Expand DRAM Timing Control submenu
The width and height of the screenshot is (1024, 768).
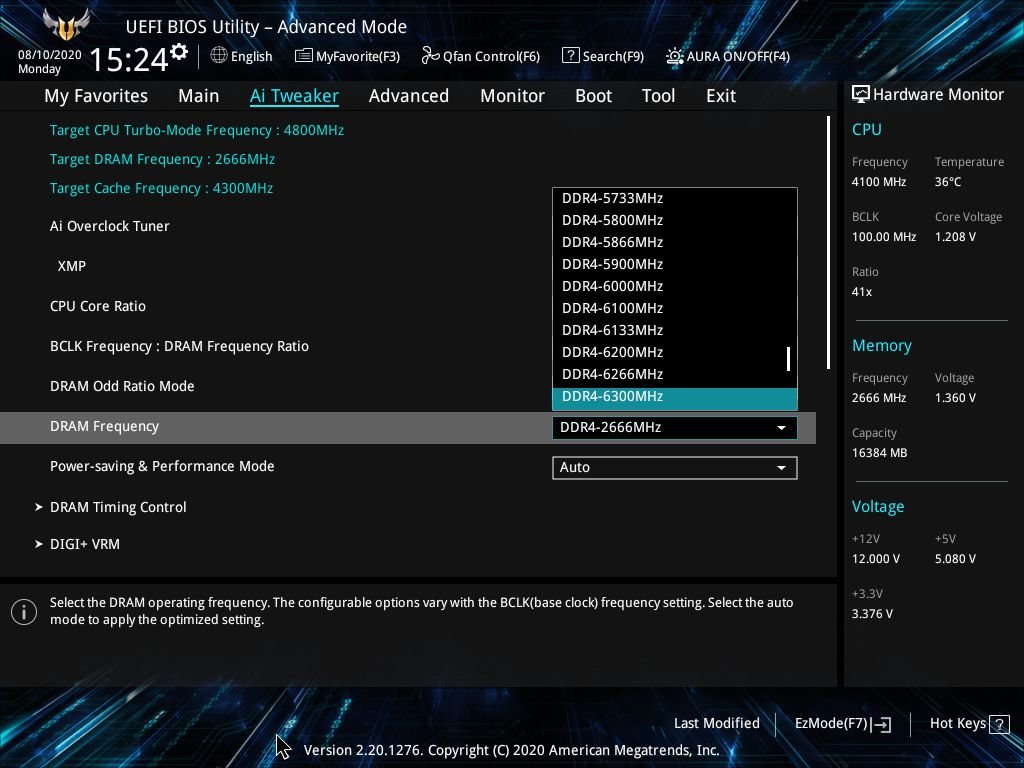point(118,507)
